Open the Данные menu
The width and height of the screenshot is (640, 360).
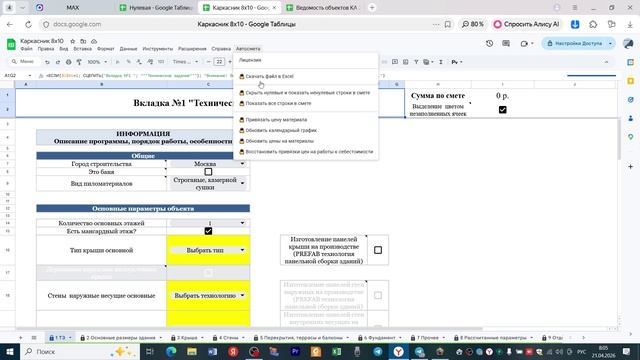click(x=129, y=49)
